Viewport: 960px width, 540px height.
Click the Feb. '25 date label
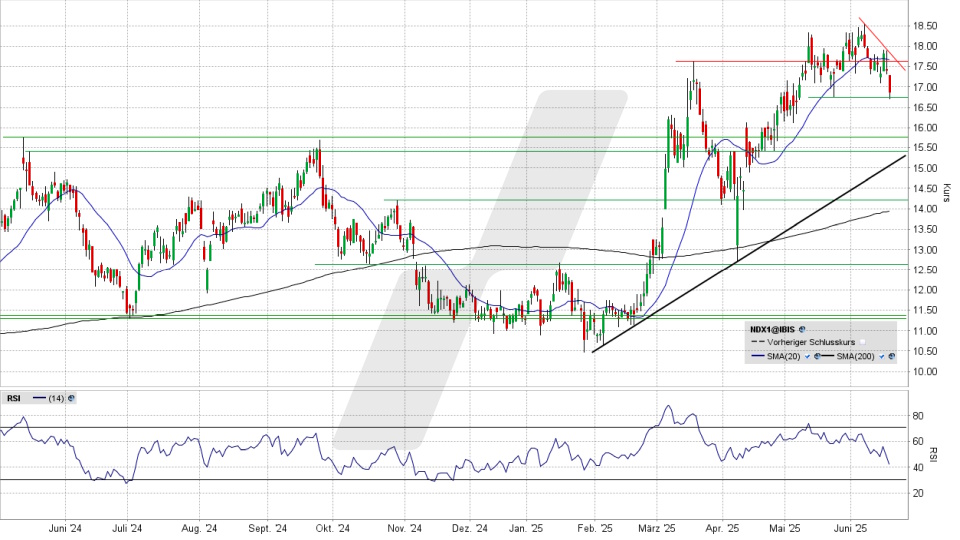click(595, 528)
